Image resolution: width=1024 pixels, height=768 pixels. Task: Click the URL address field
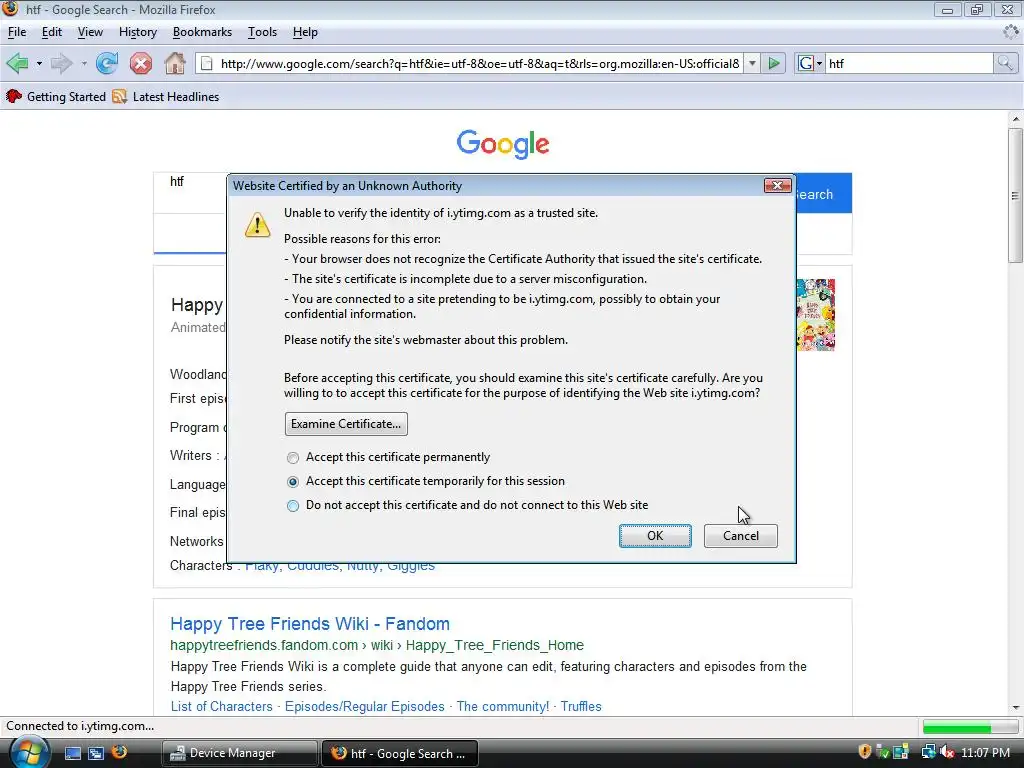point(479,63)
